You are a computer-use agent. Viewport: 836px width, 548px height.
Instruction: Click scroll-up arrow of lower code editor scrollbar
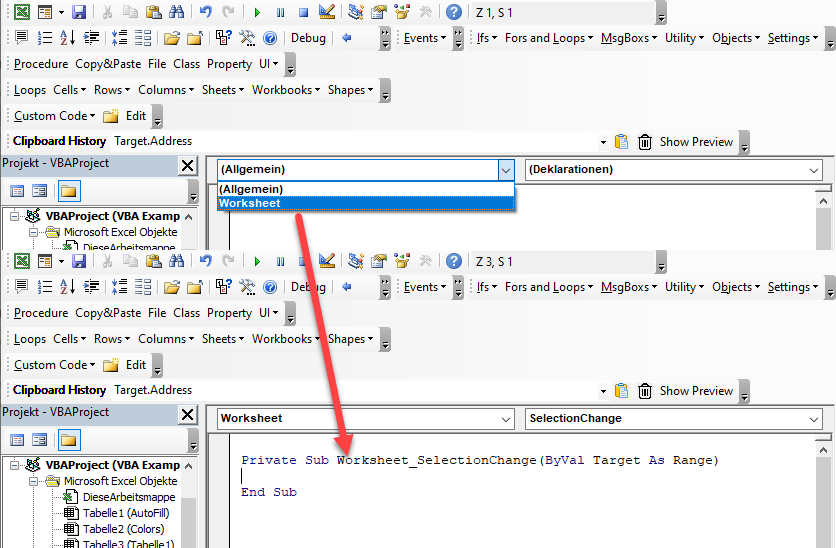tap(823, 450)
